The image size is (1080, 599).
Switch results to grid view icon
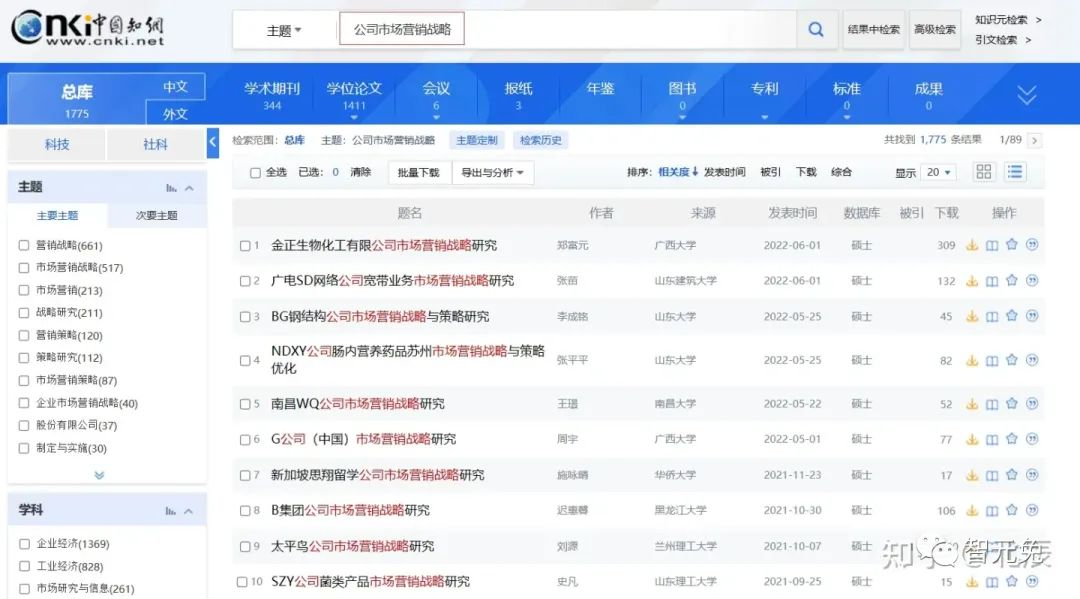[x=984, y=172]
